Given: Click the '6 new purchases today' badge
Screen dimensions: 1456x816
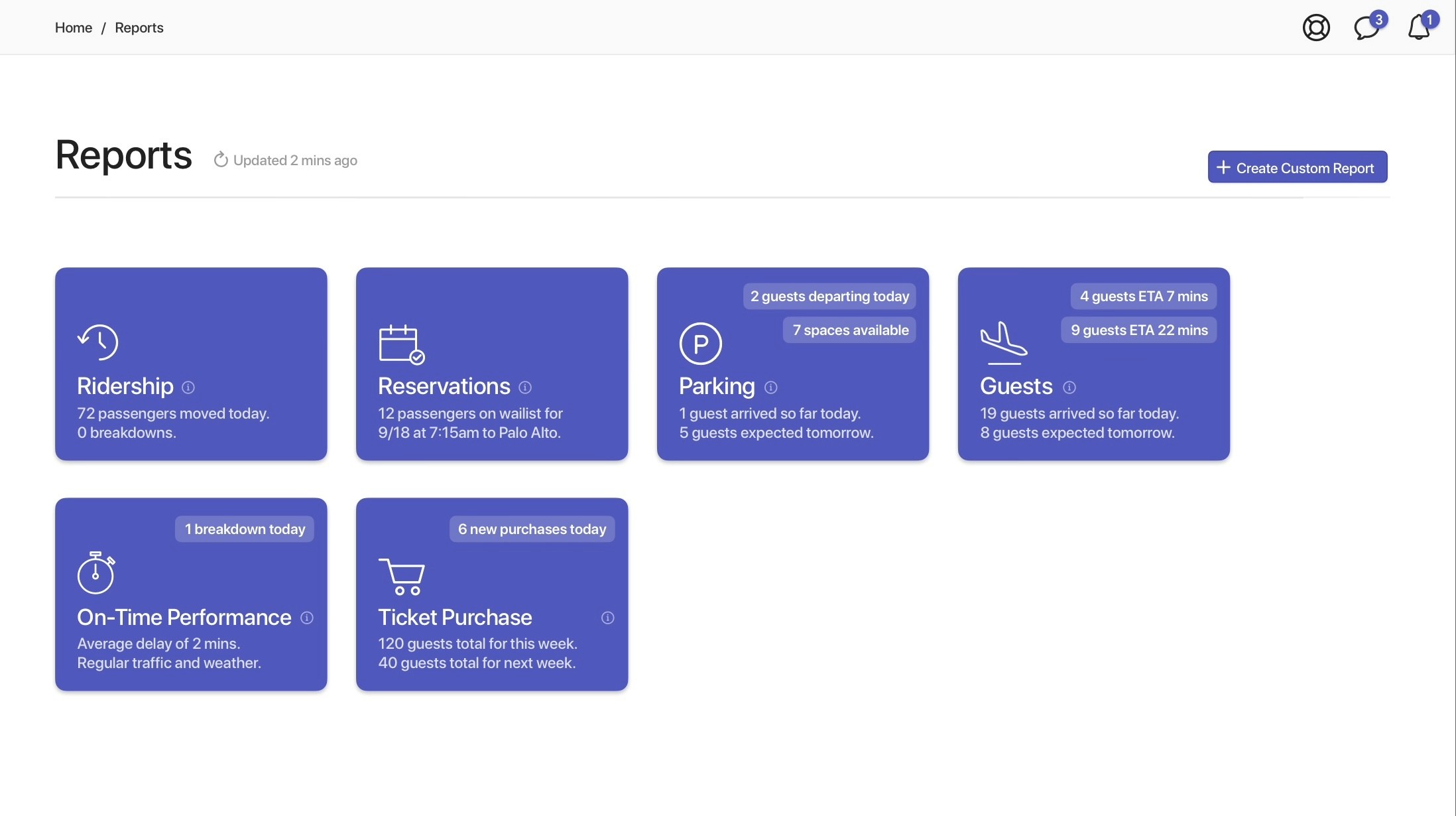Looking at the screenshot, I should tap(532, 529).
